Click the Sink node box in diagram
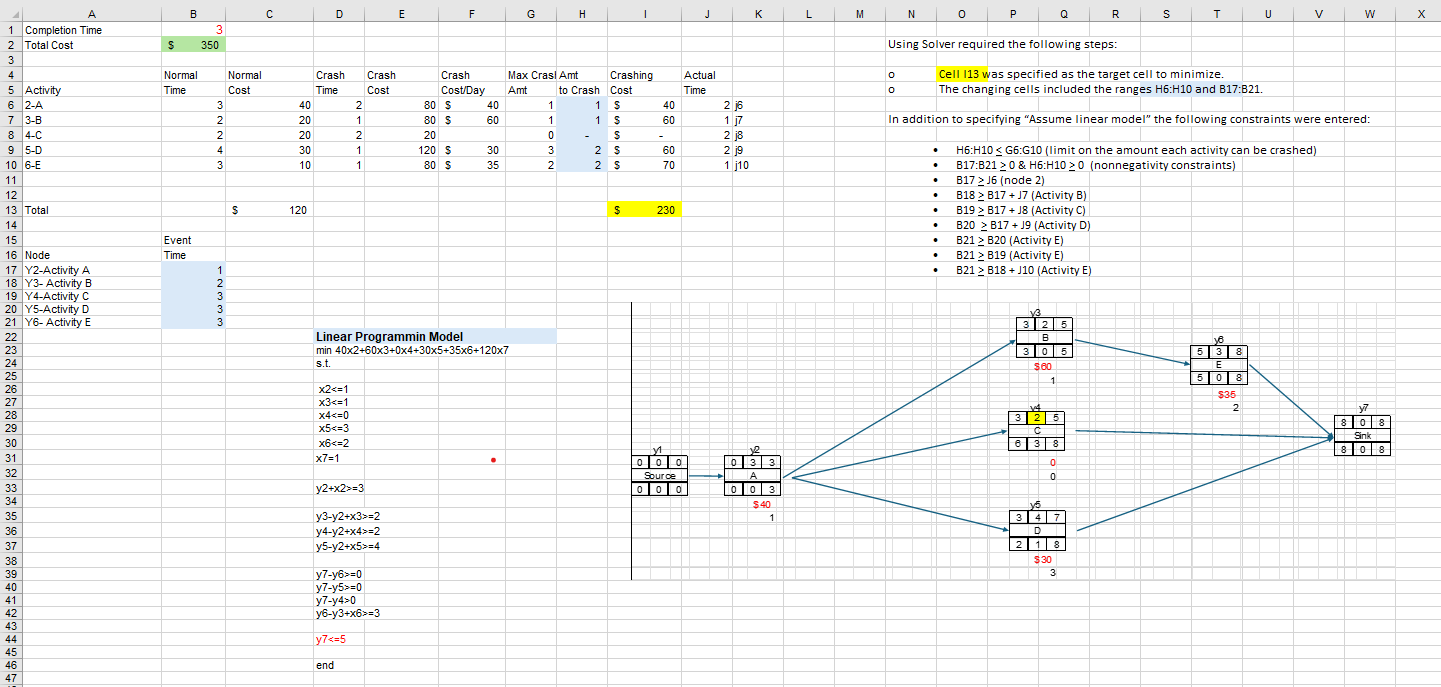1441x687 pixels. (x=1363, y=436)
